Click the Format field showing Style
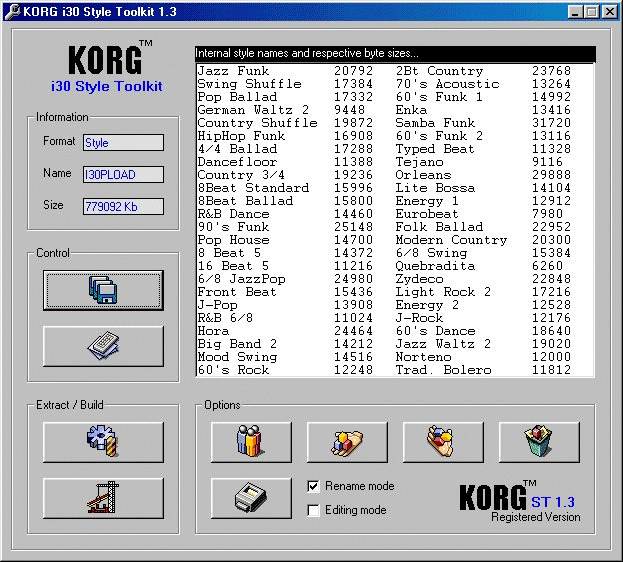623x562 pixels. click(x=123, y=142)
